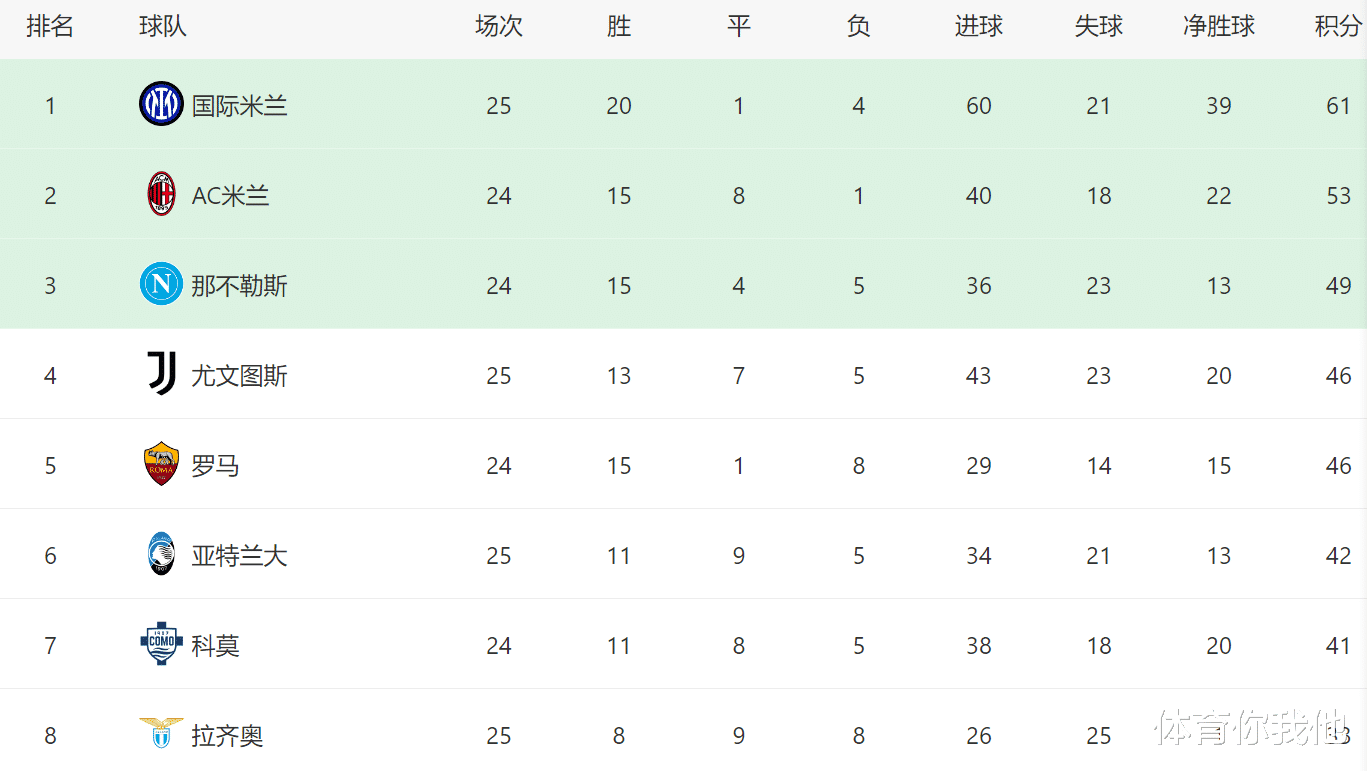Viewport: 1367px width, 771px height.
Task: Click the Napoli club logo
Action: [161, 284]
